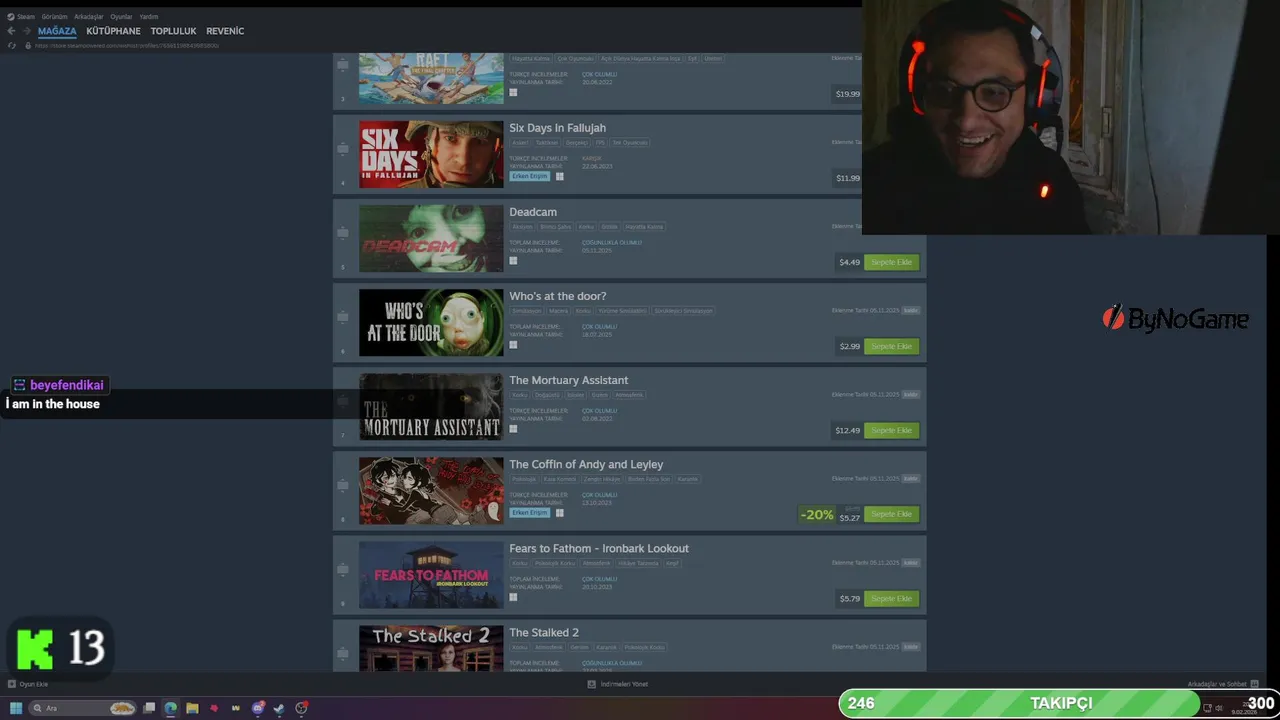Click the Windows platform icon under Who's at the door
Viewport: 1280px width, 720px height.
coord(513,344)
